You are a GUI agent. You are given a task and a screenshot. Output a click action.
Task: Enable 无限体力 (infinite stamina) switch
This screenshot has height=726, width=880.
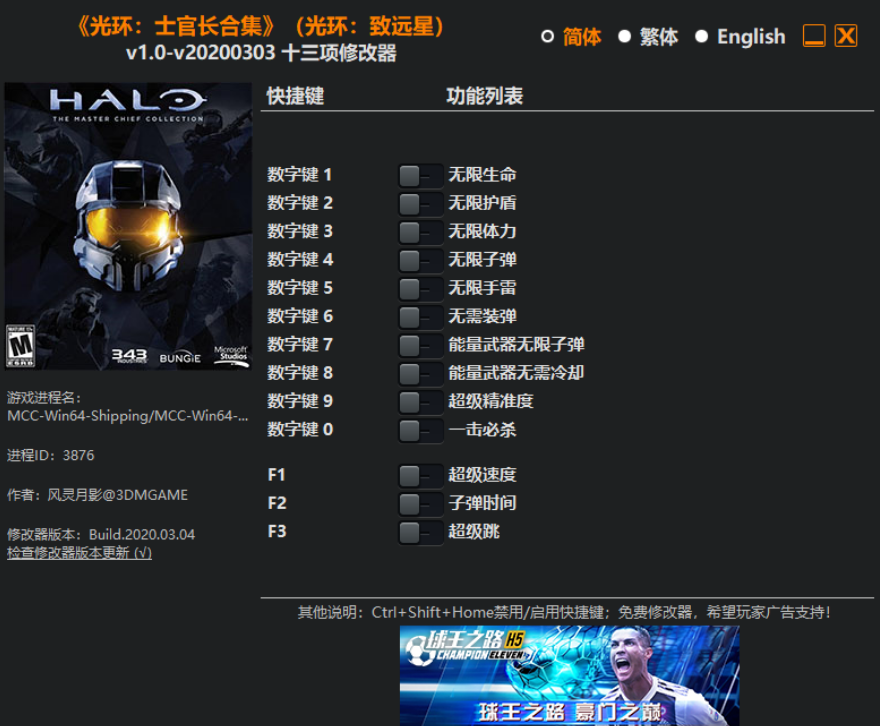pos(420,232)
